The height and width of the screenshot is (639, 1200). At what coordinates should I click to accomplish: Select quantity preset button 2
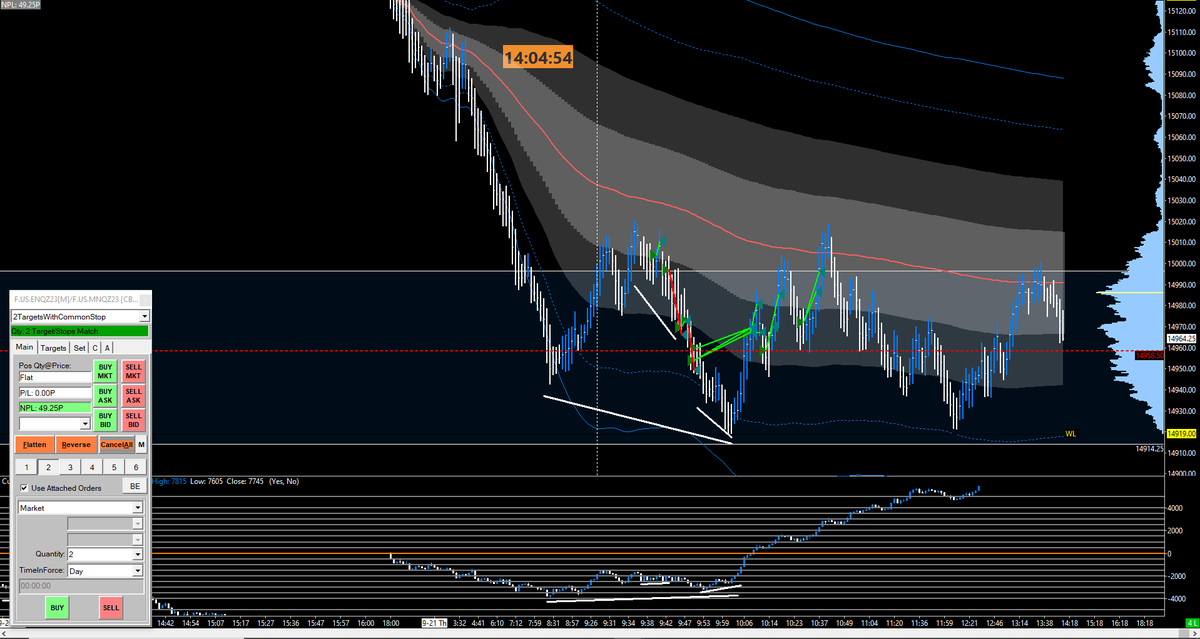coord(48,467)
